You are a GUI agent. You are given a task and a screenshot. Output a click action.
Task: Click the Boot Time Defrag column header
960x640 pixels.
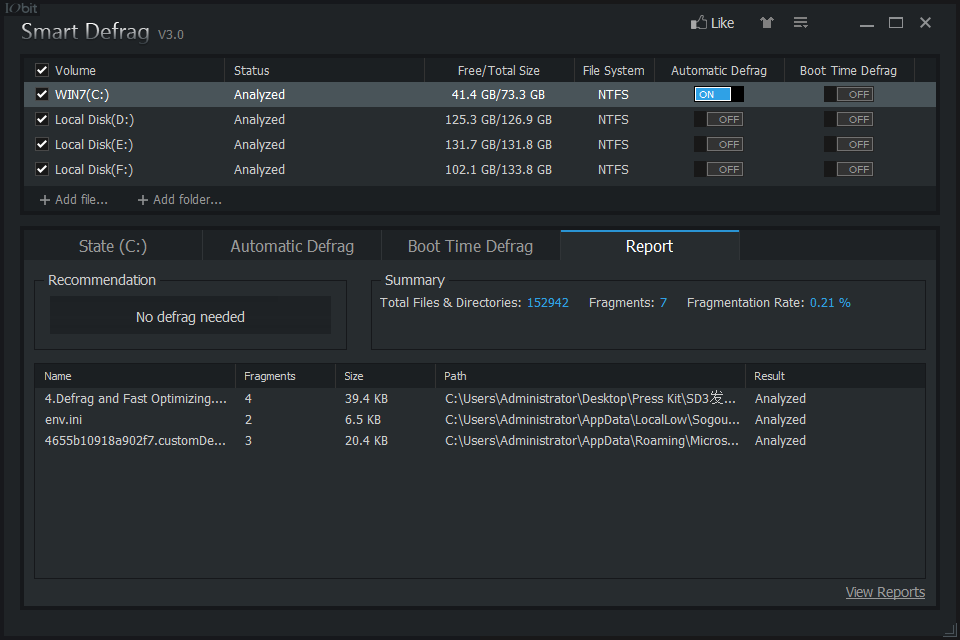tap(849, 70)
